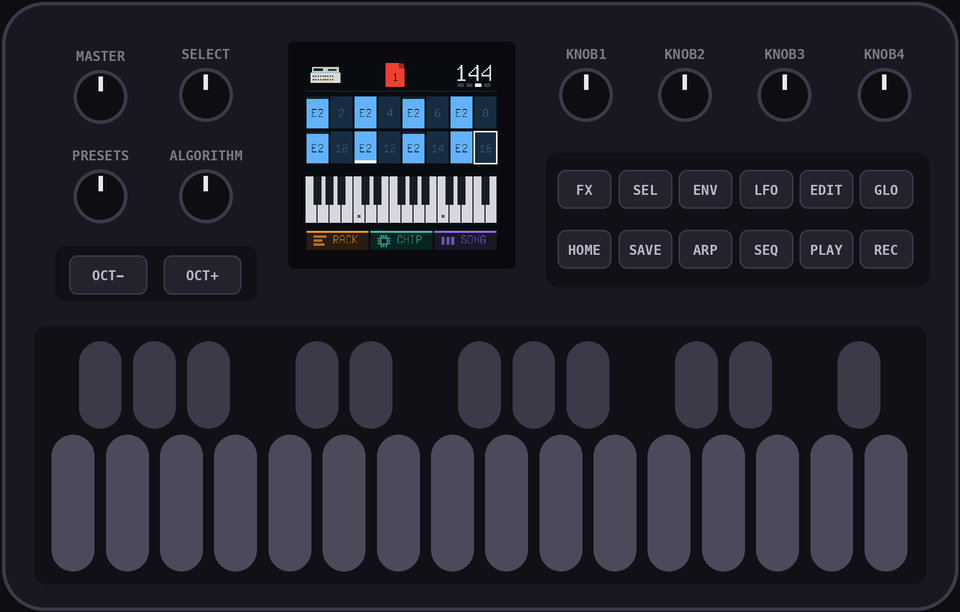
Task: Open the SONG tab on the display
Action: tap(465, 241)
